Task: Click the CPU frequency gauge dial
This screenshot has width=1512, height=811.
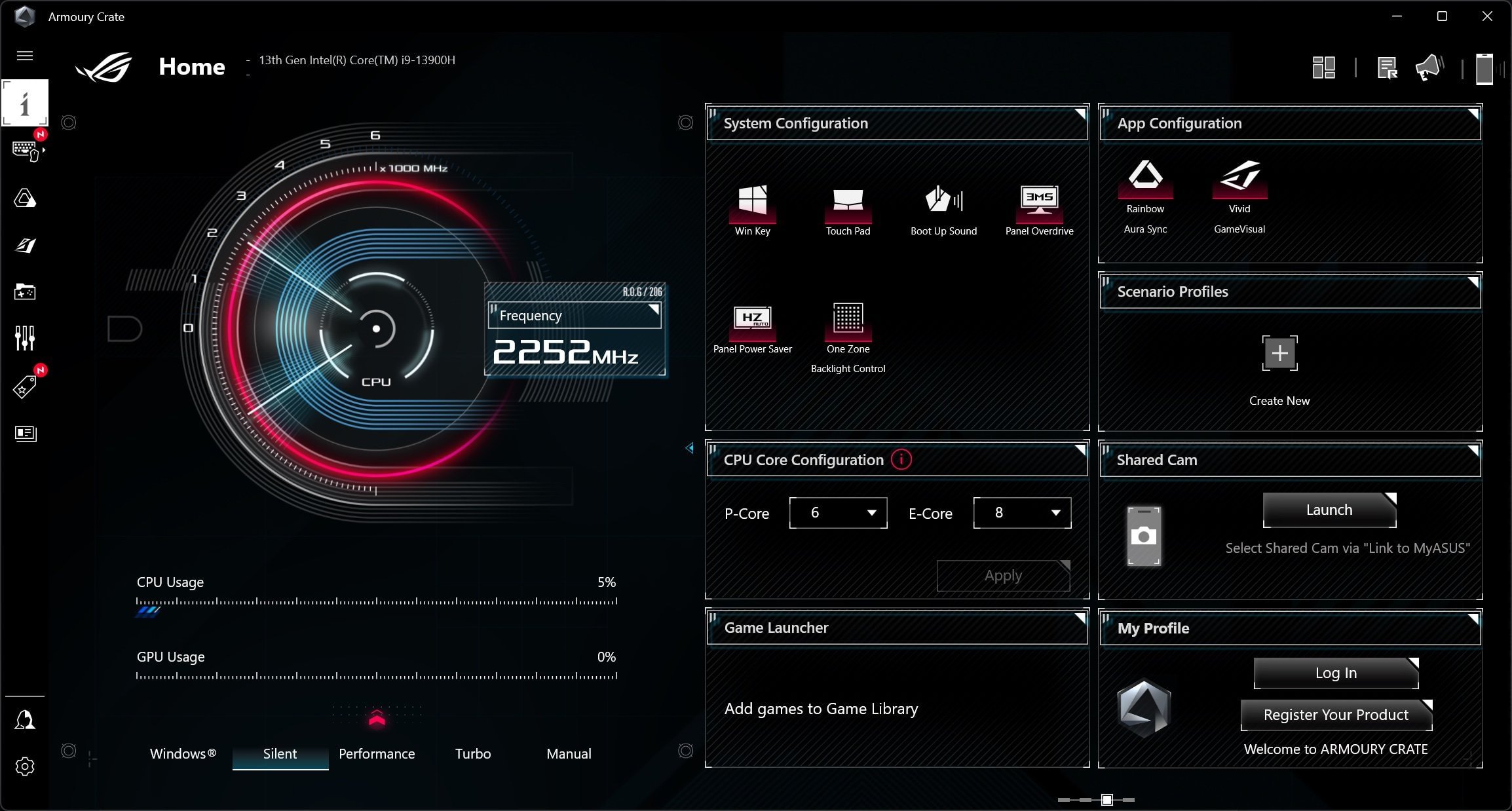Action: 376,328
